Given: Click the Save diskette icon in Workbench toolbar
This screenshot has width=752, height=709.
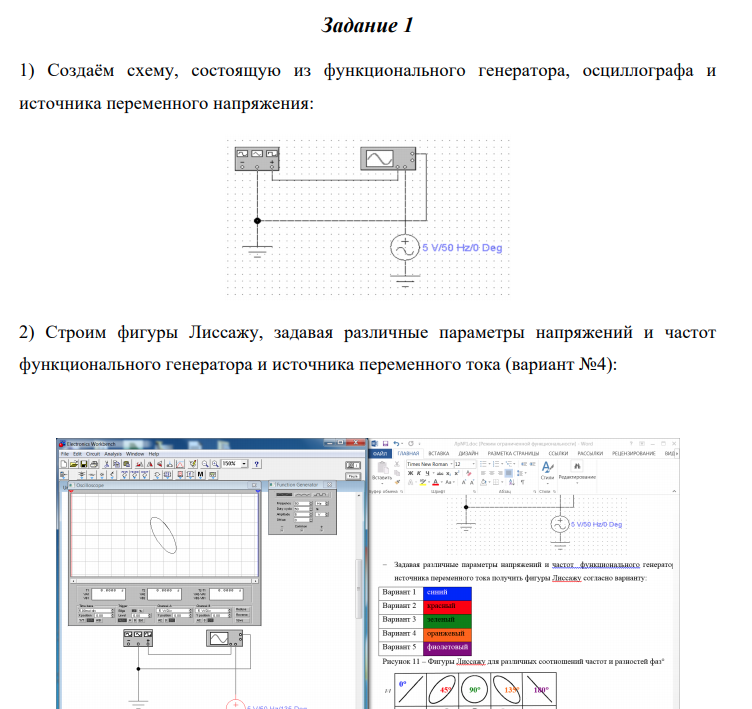Looking at the screenshot, I should click(x=83, y=464).
